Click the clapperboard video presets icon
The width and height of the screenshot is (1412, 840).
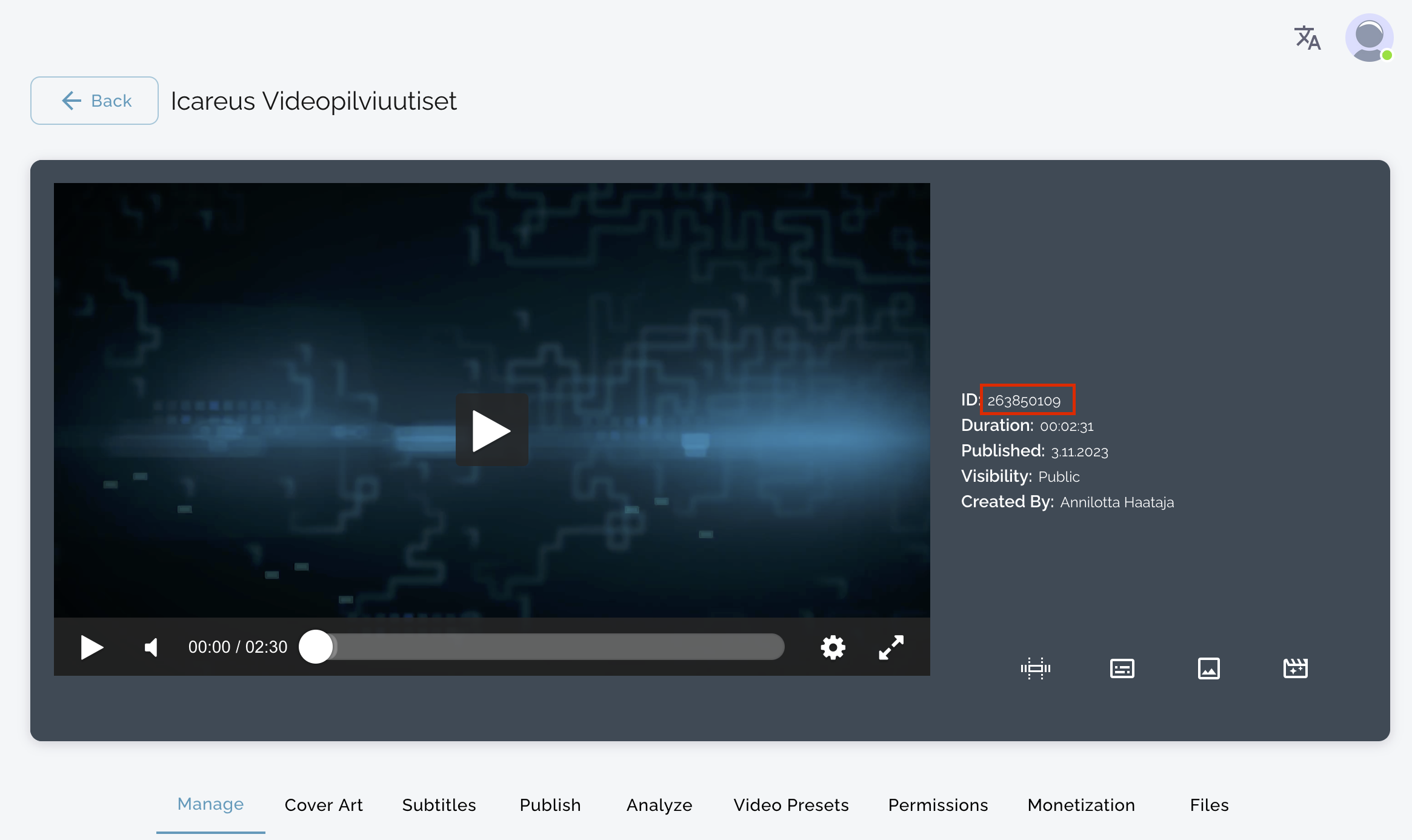(x=1295, y=668)
